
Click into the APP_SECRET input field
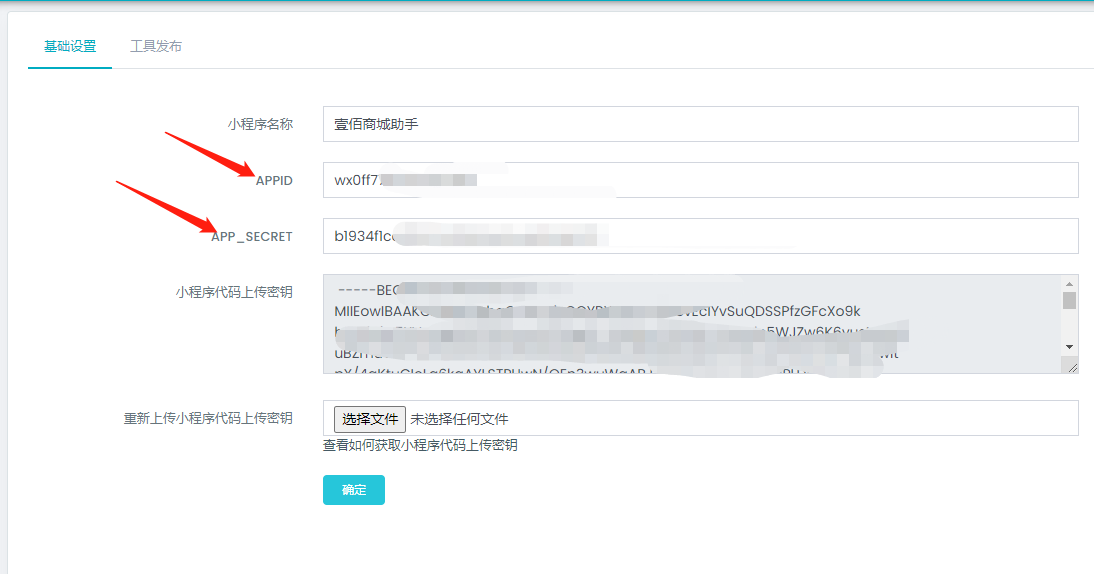pyautogui.click(x=700, y=236)
